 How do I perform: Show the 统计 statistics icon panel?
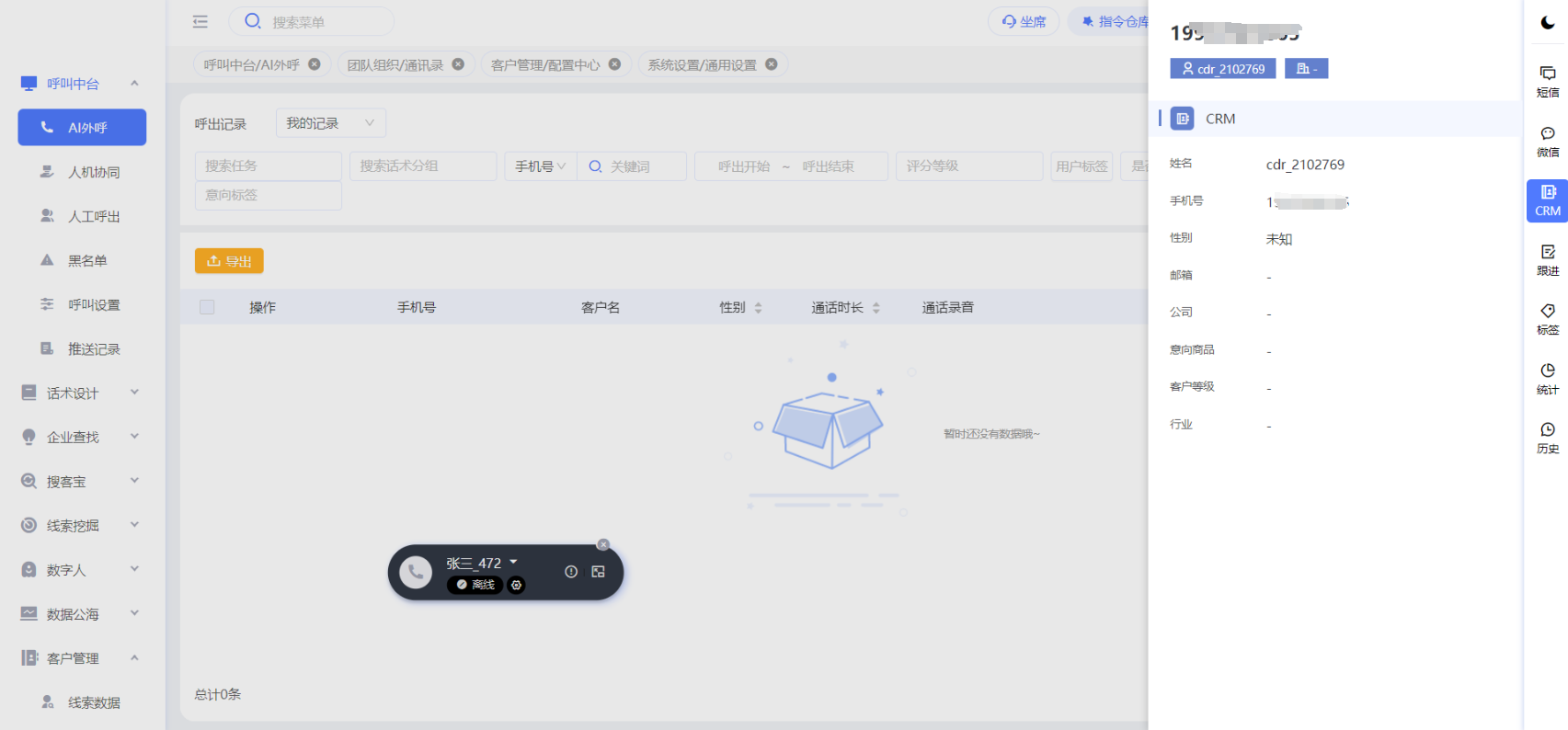(1547, 378)
